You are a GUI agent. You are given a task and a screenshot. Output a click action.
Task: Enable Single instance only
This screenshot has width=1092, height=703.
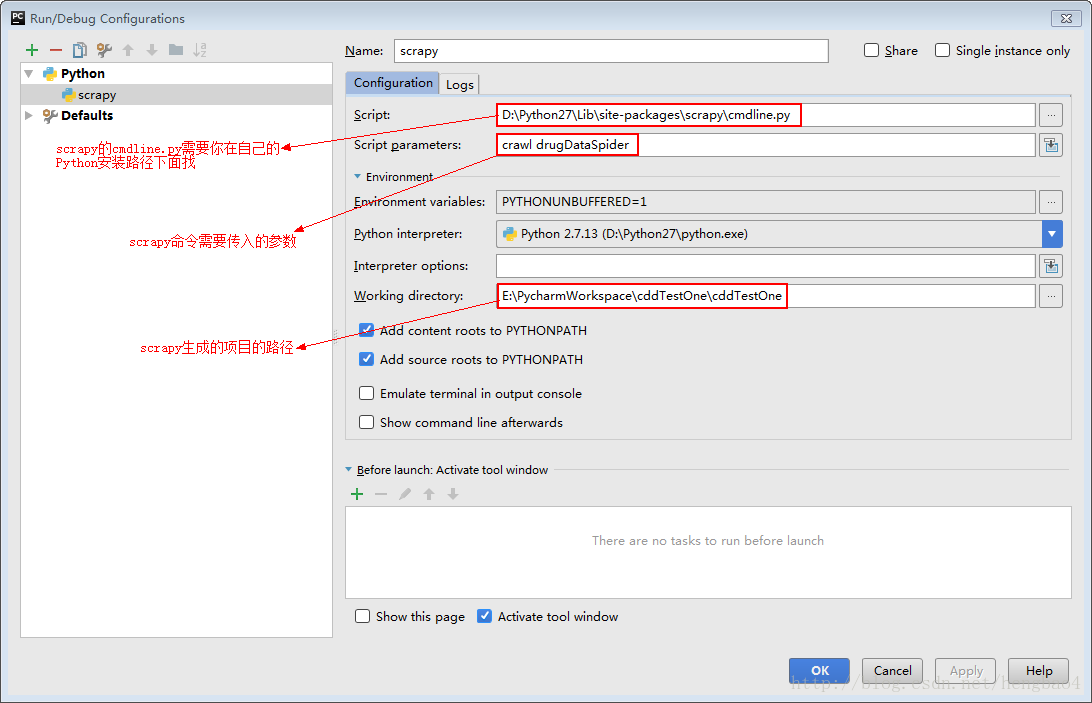(x=942, y=50)
